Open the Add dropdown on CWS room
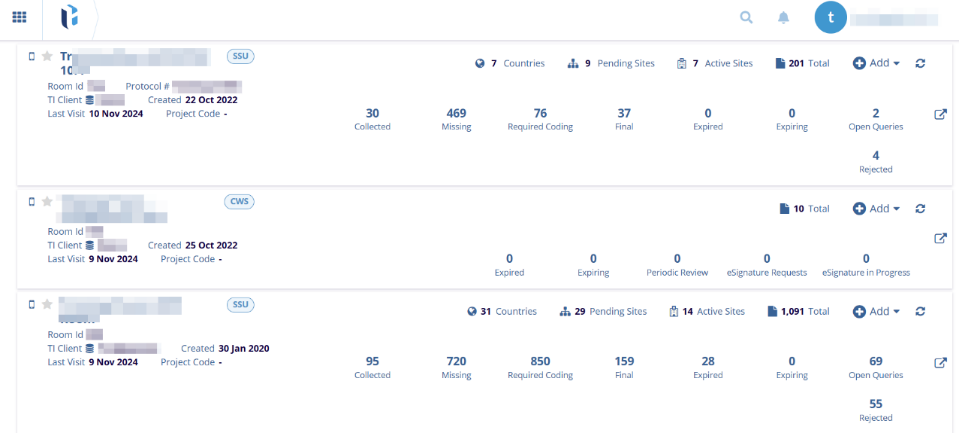 [877, 209]
